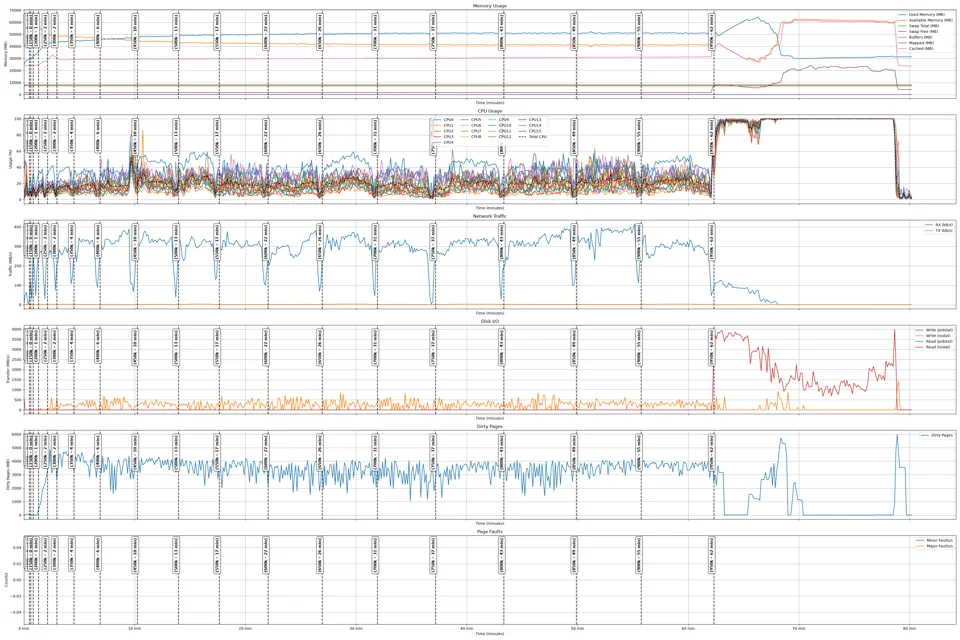The height and width of the screenshot is (640, 960).
Task: Click the 62 min marker label in the Memory chart
Action: click(x=711, y=32)
